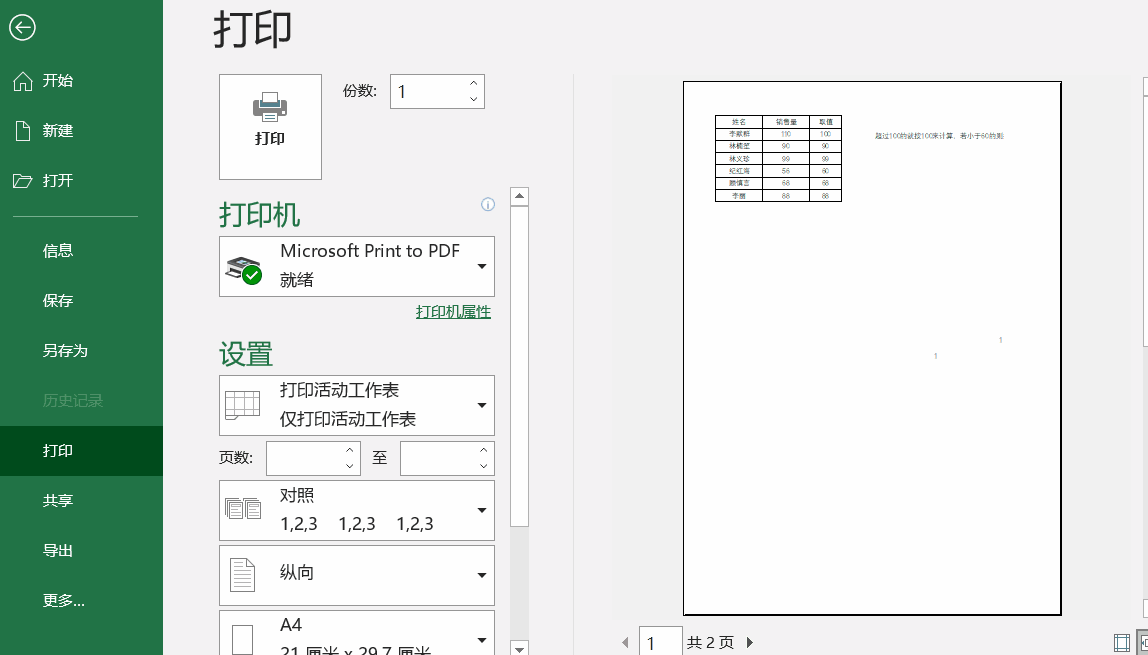Go to the next preview page

(x=750, y=643)
